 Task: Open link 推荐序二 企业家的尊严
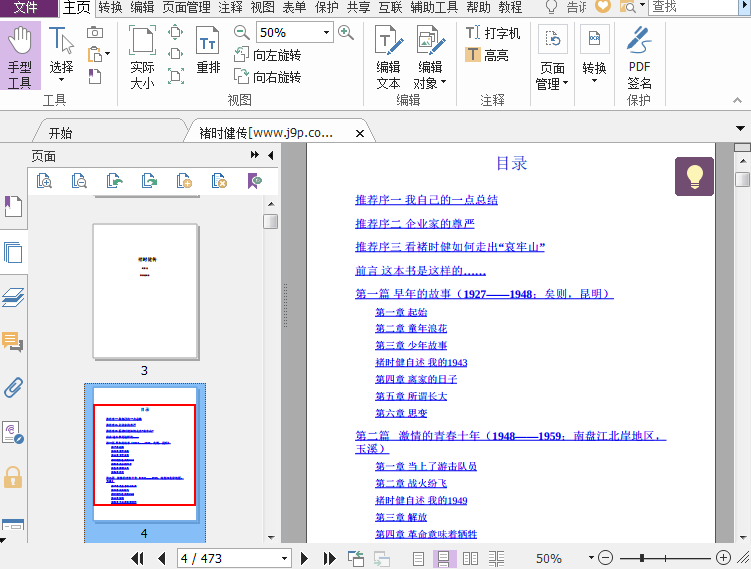tap(415, 223)
